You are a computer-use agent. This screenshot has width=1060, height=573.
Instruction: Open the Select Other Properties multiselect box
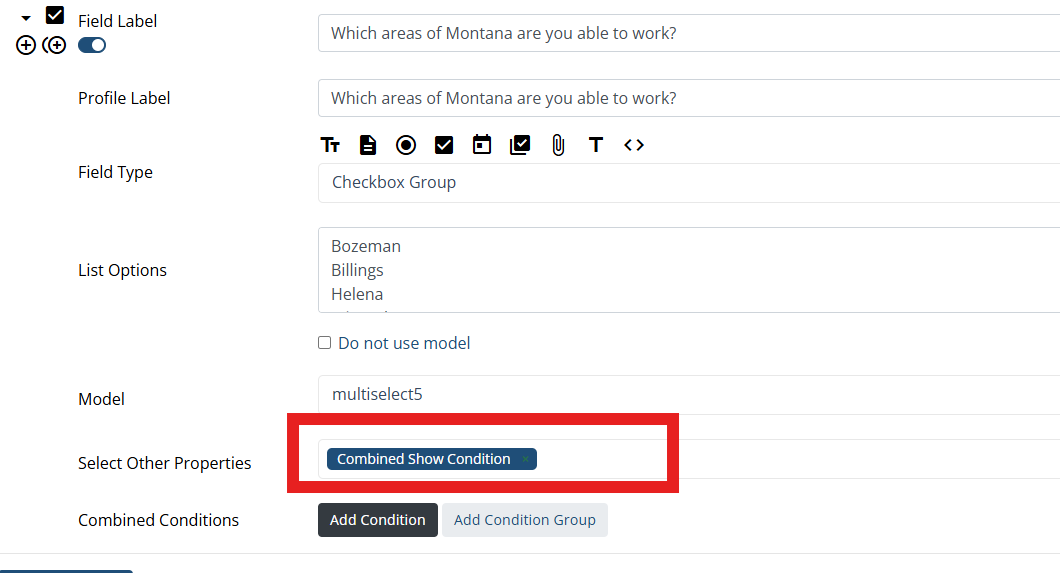(689, 459)
